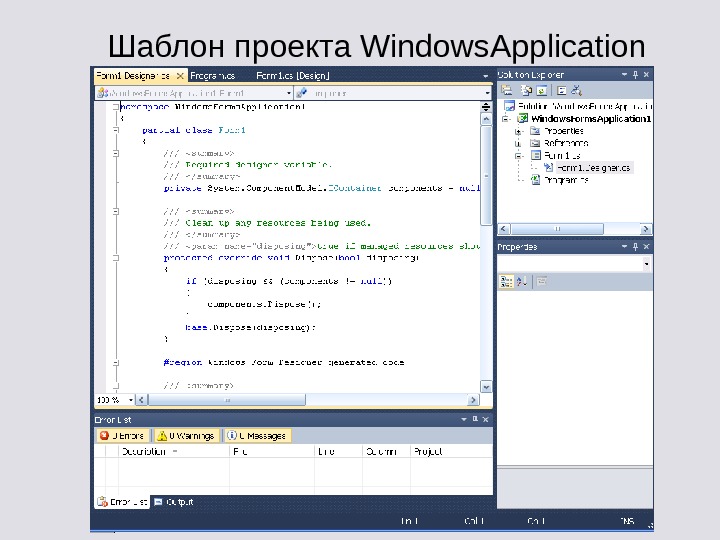Toggle the 0 Messages filter button
Image resolution: width=720 pixels, height=540 pixels.
257,435
